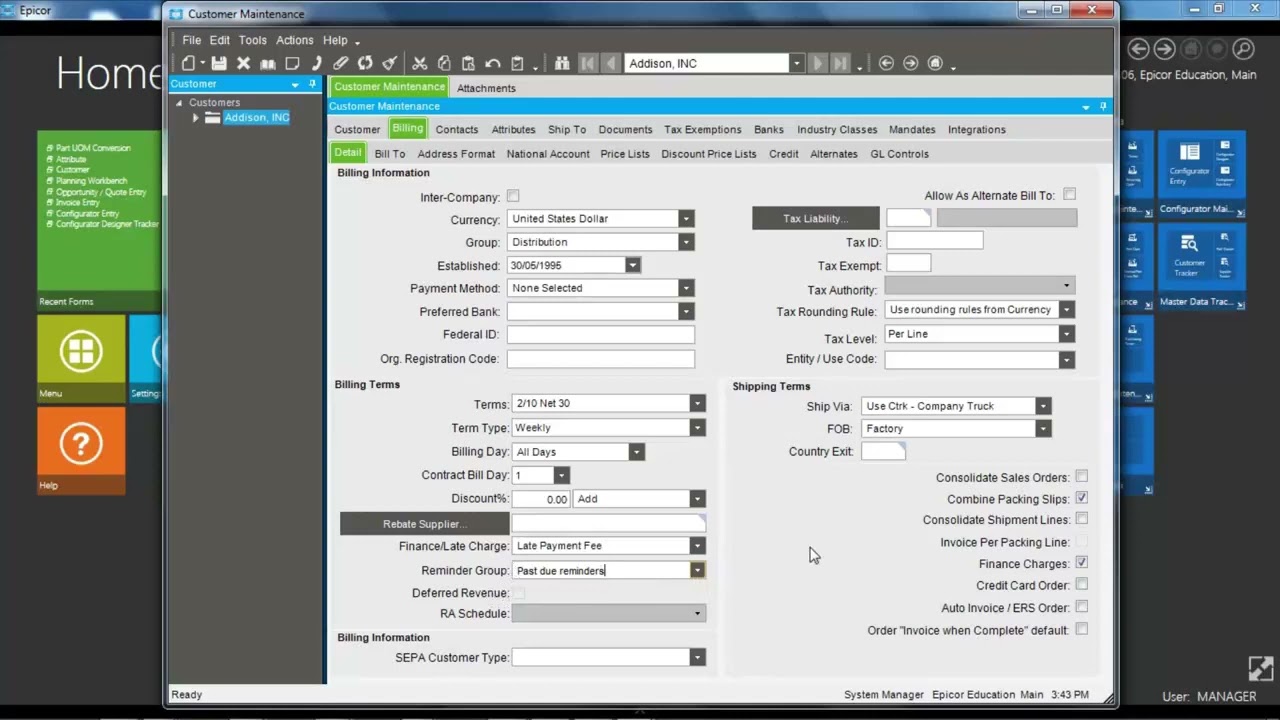Viewport: 1280px width, 720px height.
Task: Click the paperclip attachment toolbar icon
Action: pos(341,63)
